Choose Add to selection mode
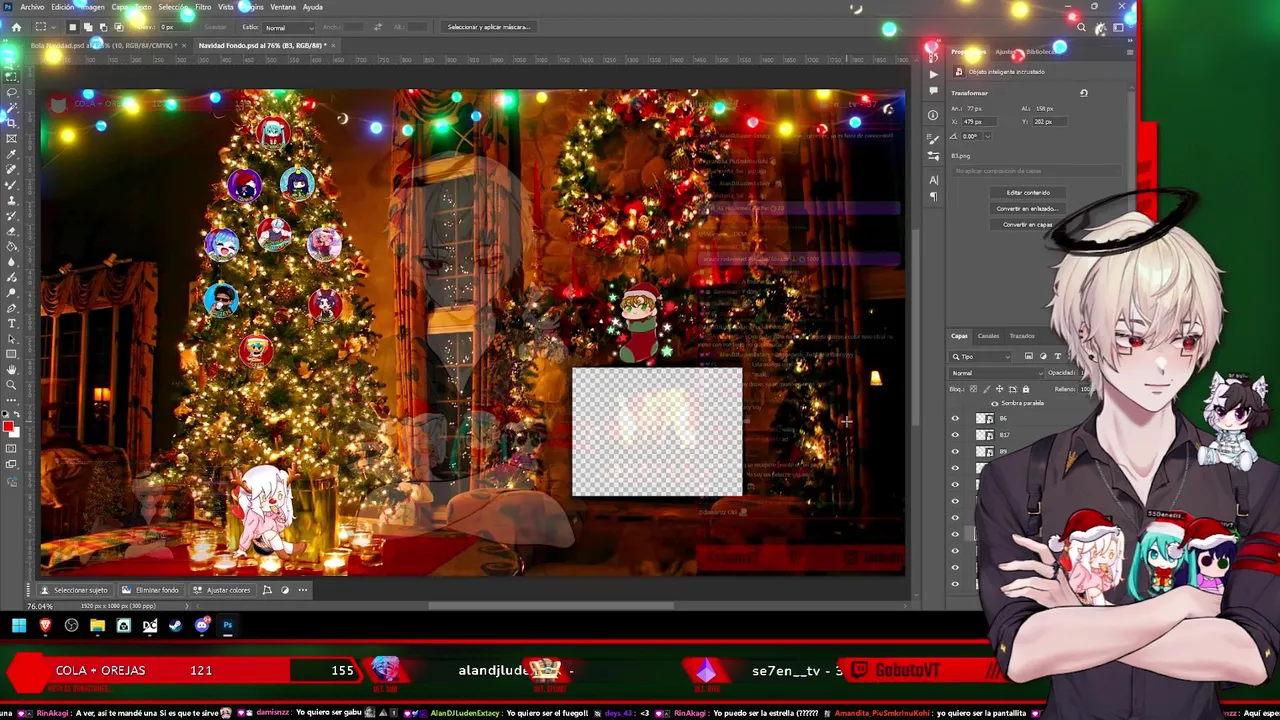The height and width of the screenshot is (720, 1280). point(88,27)
